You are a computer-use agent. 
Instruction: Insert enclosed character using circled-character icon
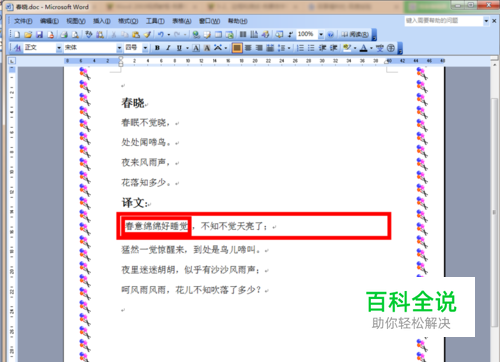point(391,48)
